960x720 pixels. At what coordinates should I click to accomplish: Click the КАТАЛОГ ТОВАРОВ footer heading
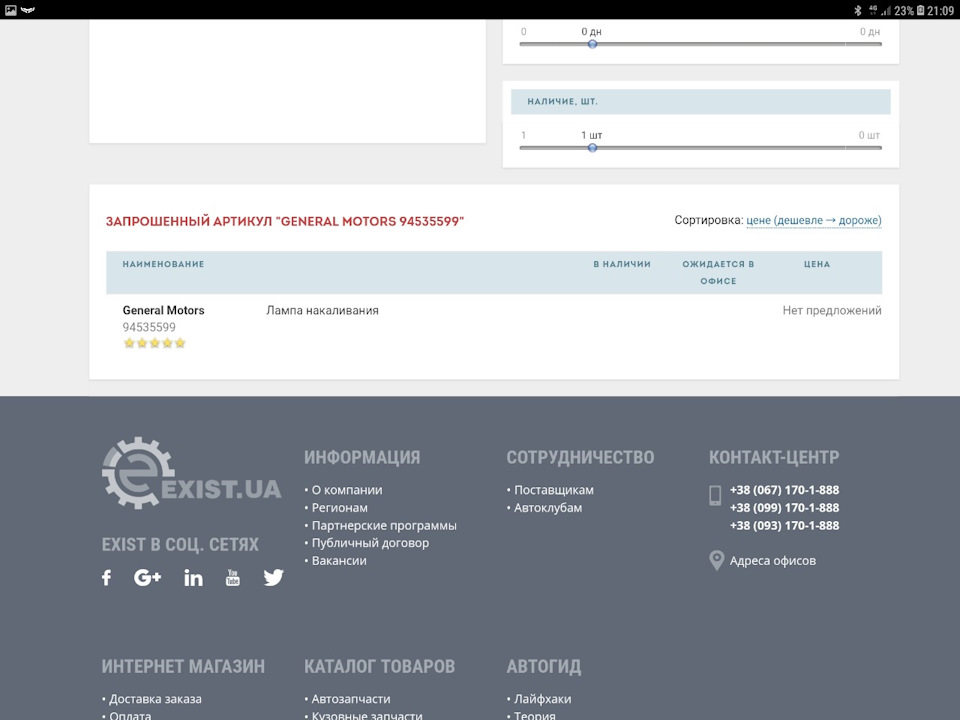point(380,666)
